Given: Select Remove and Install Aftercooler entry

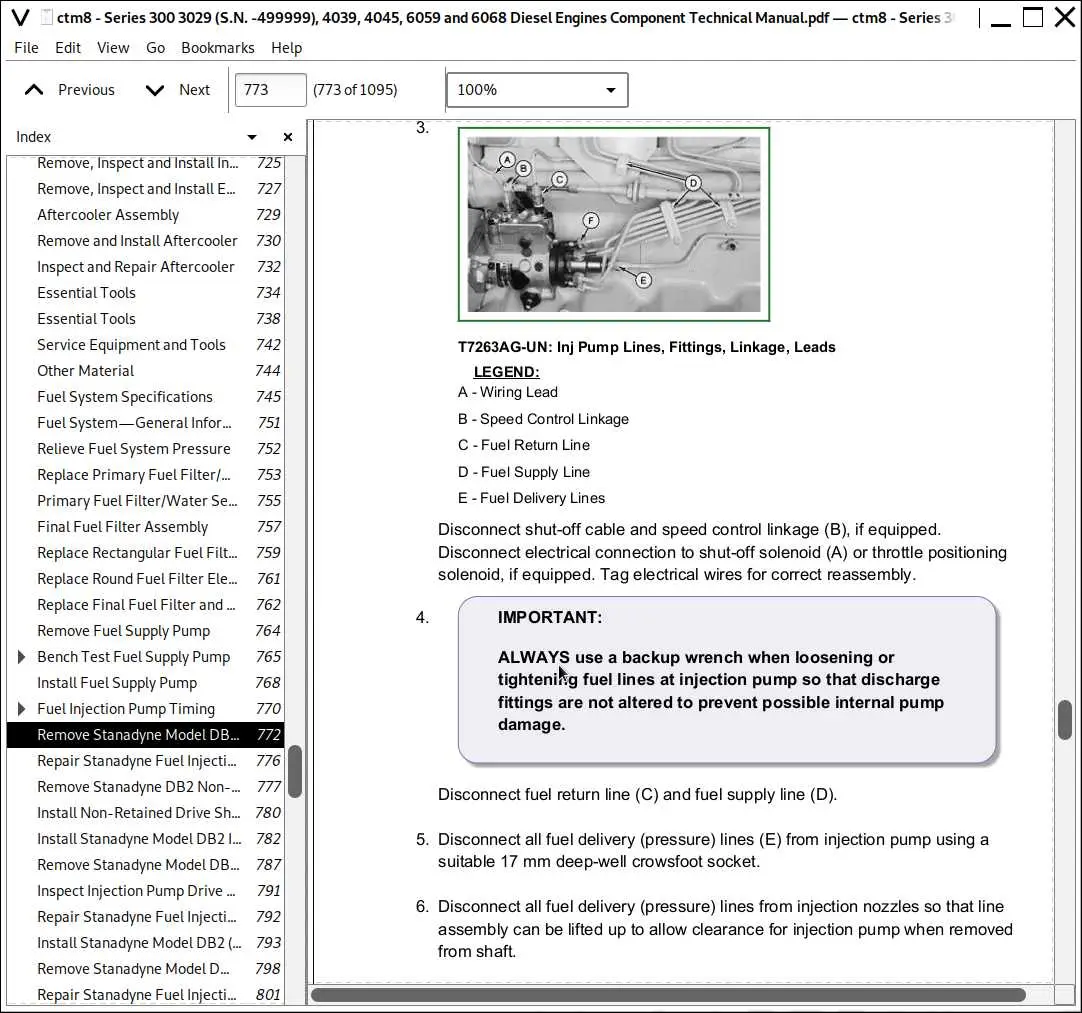Looking at the screenshot, I should coord(145,241).
